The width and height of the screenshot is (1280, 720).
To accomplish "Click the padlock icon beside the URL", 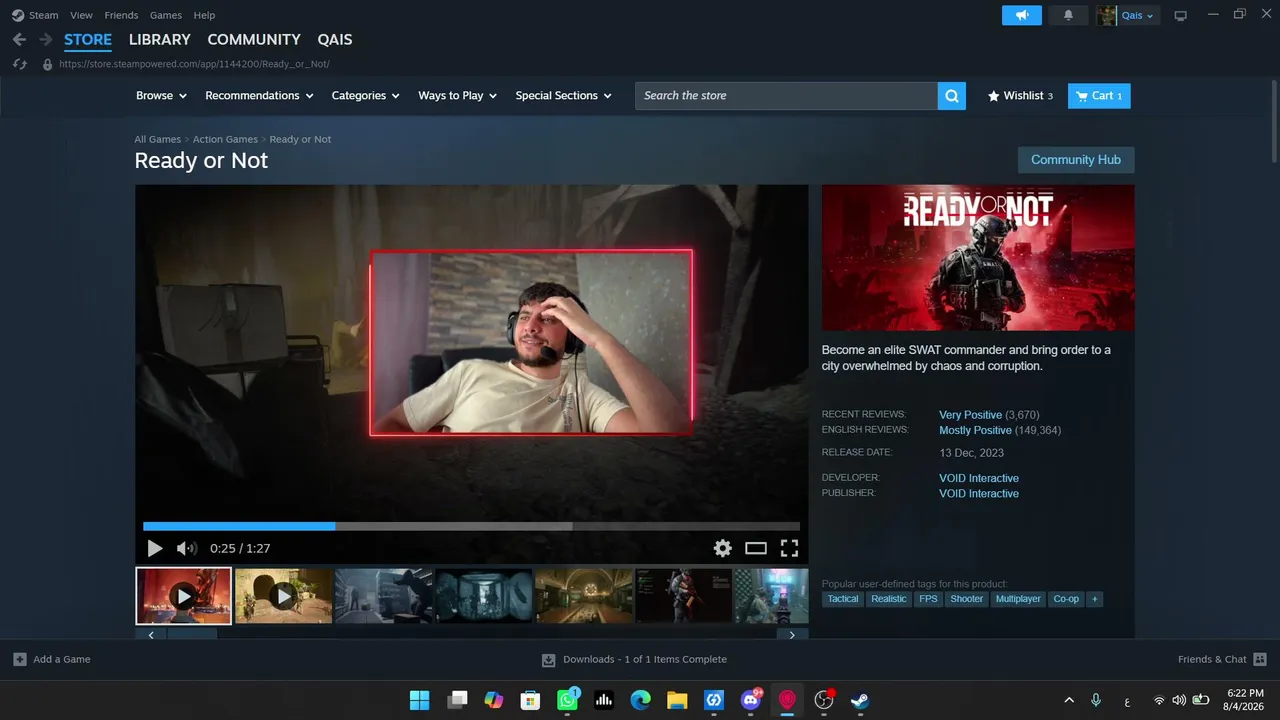I will coord(47,64).
